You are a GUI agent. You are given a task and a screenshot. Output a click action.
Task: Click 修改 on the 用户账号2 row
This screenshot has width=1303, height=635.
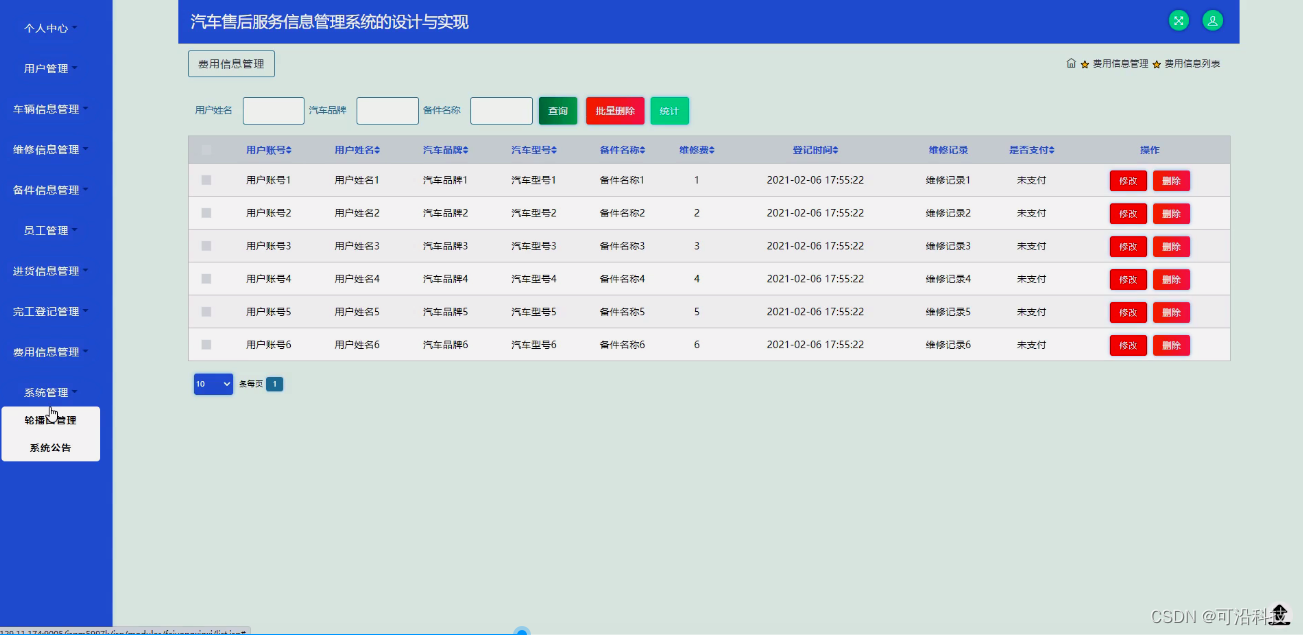1128,213
